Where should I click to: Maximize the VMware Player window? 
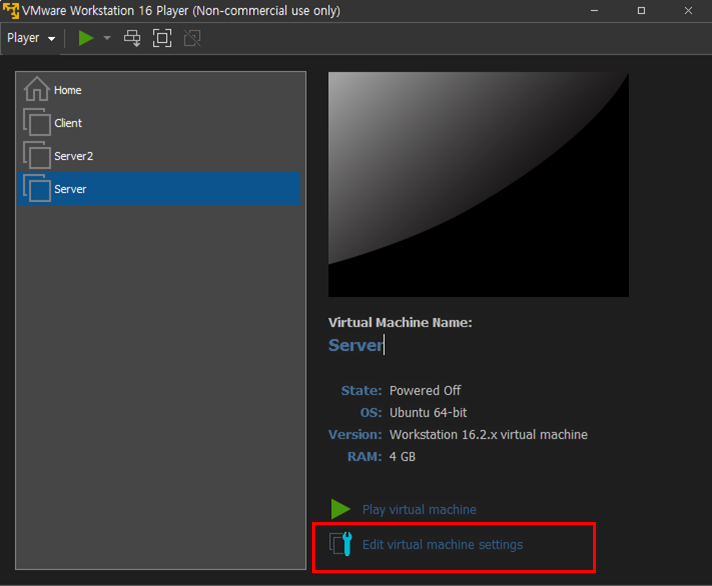pos(641,10)
